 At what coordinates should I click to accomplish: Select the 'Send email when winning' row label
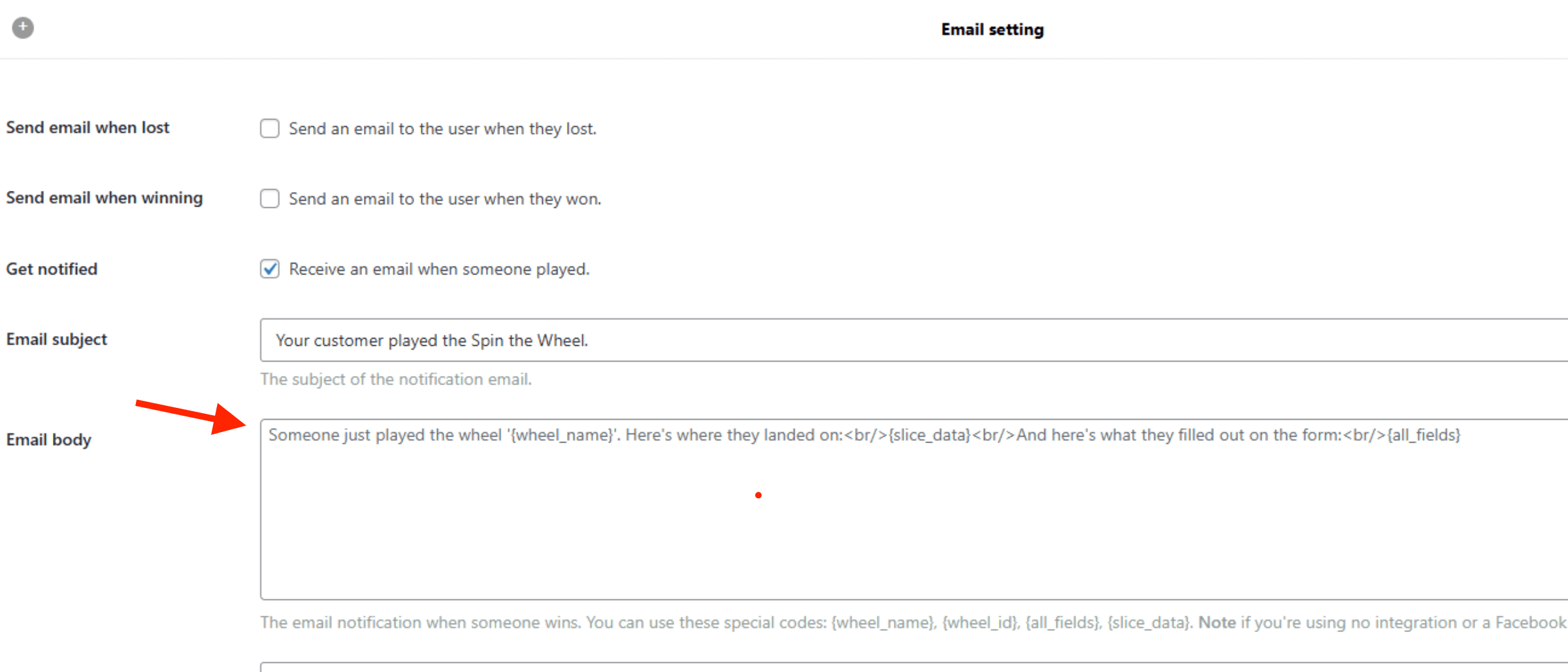105,198
